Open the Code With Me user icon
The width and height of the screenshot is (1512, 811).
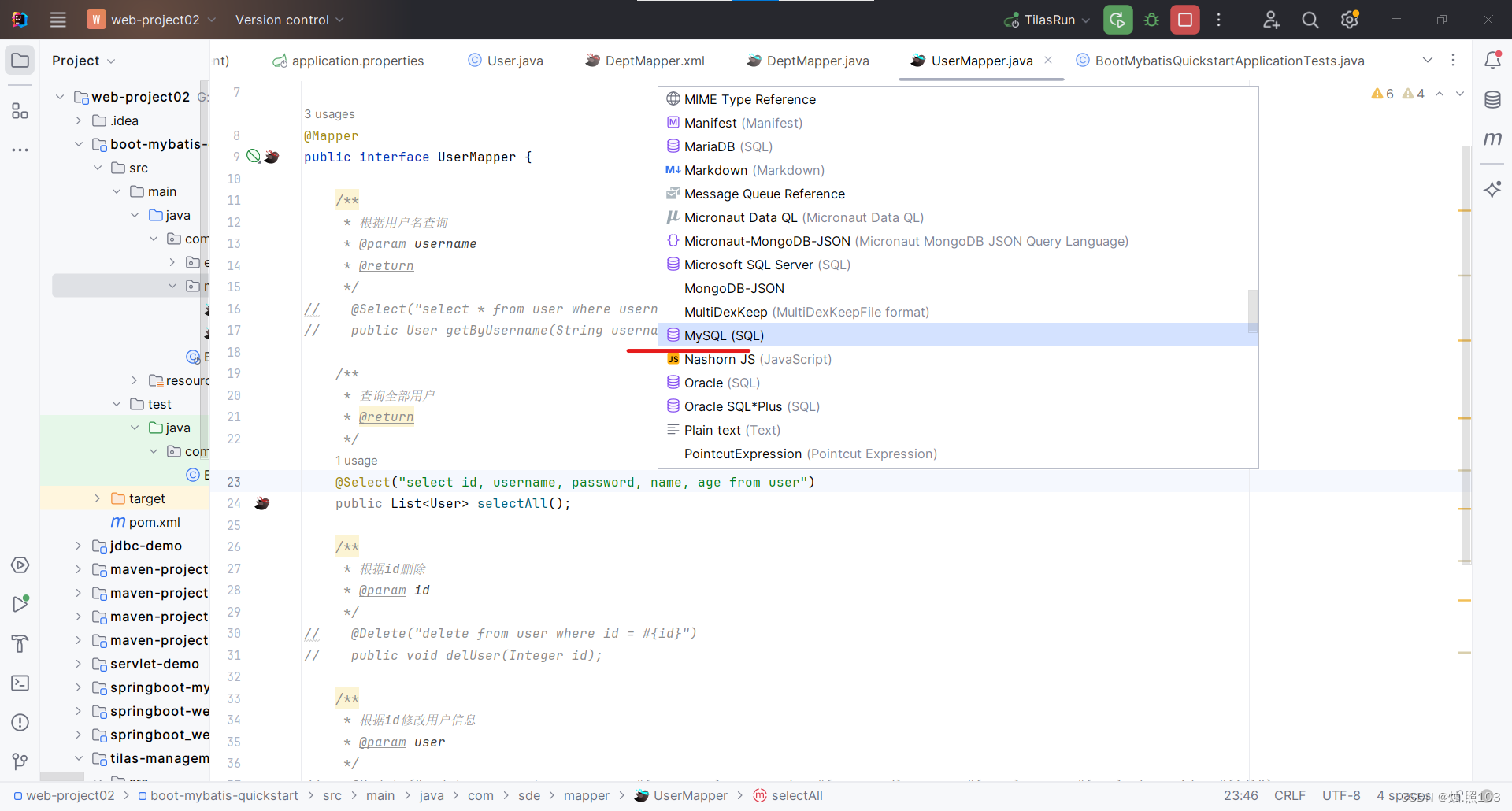(x=1271, y=20)
